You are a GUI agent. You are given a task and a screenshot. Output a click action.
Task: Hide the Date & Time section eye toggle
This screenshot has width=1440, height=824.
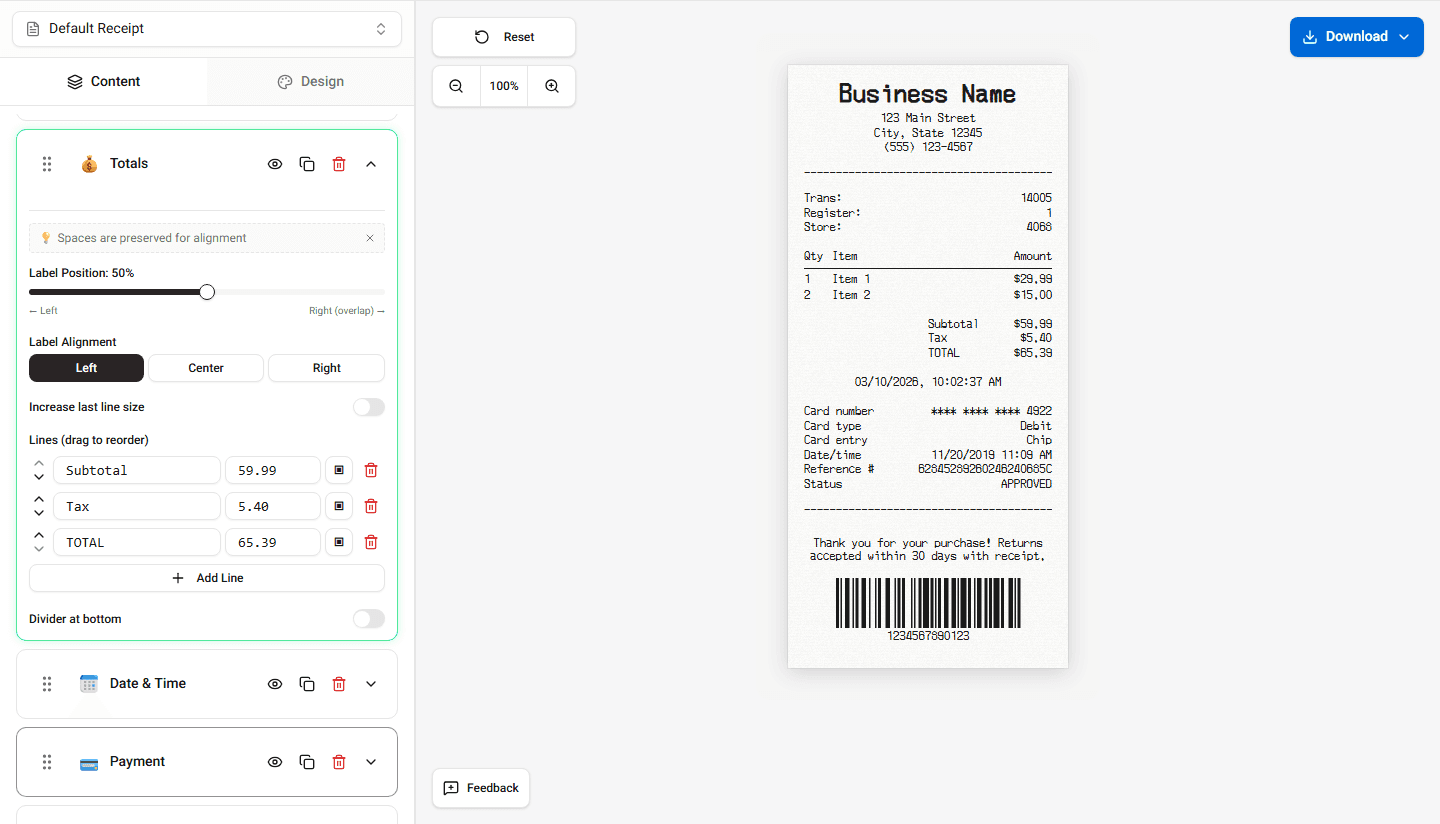tap(275, 684)
